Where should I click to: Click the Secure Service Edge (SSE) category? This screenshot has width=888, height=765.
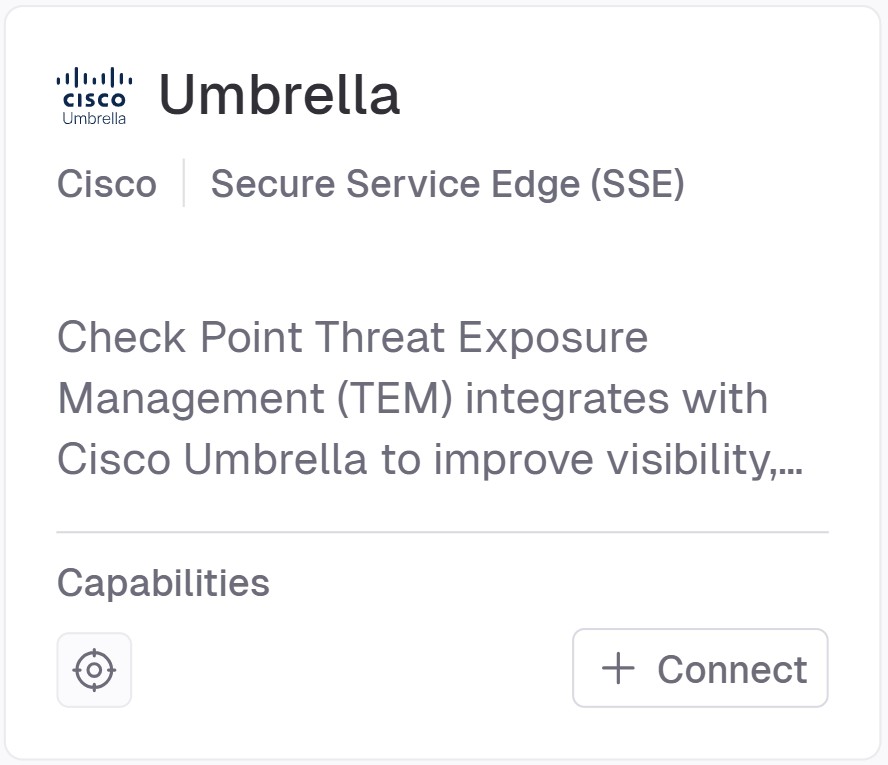pyautogui.click(x=447, y=184)
